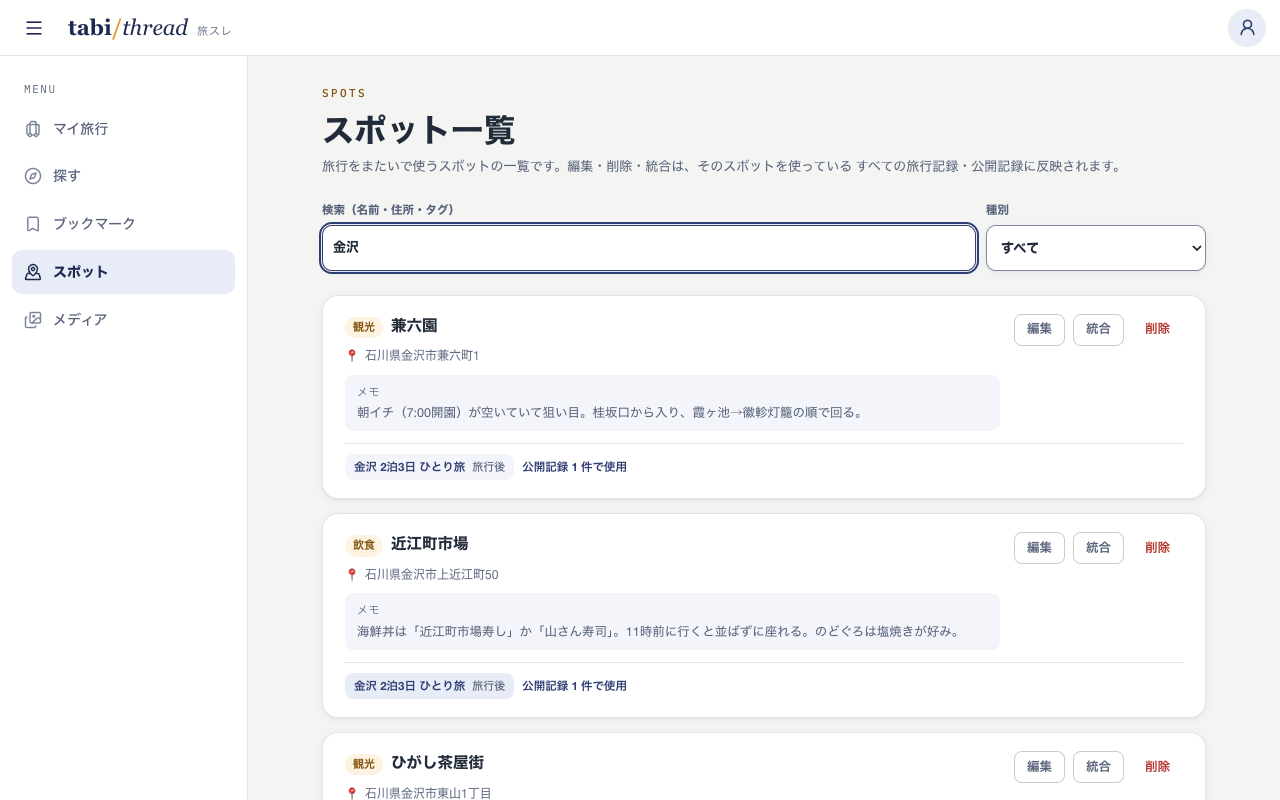
Task: Click address 石川県金沢市上近江町50
Action: [x=432, y=575]
